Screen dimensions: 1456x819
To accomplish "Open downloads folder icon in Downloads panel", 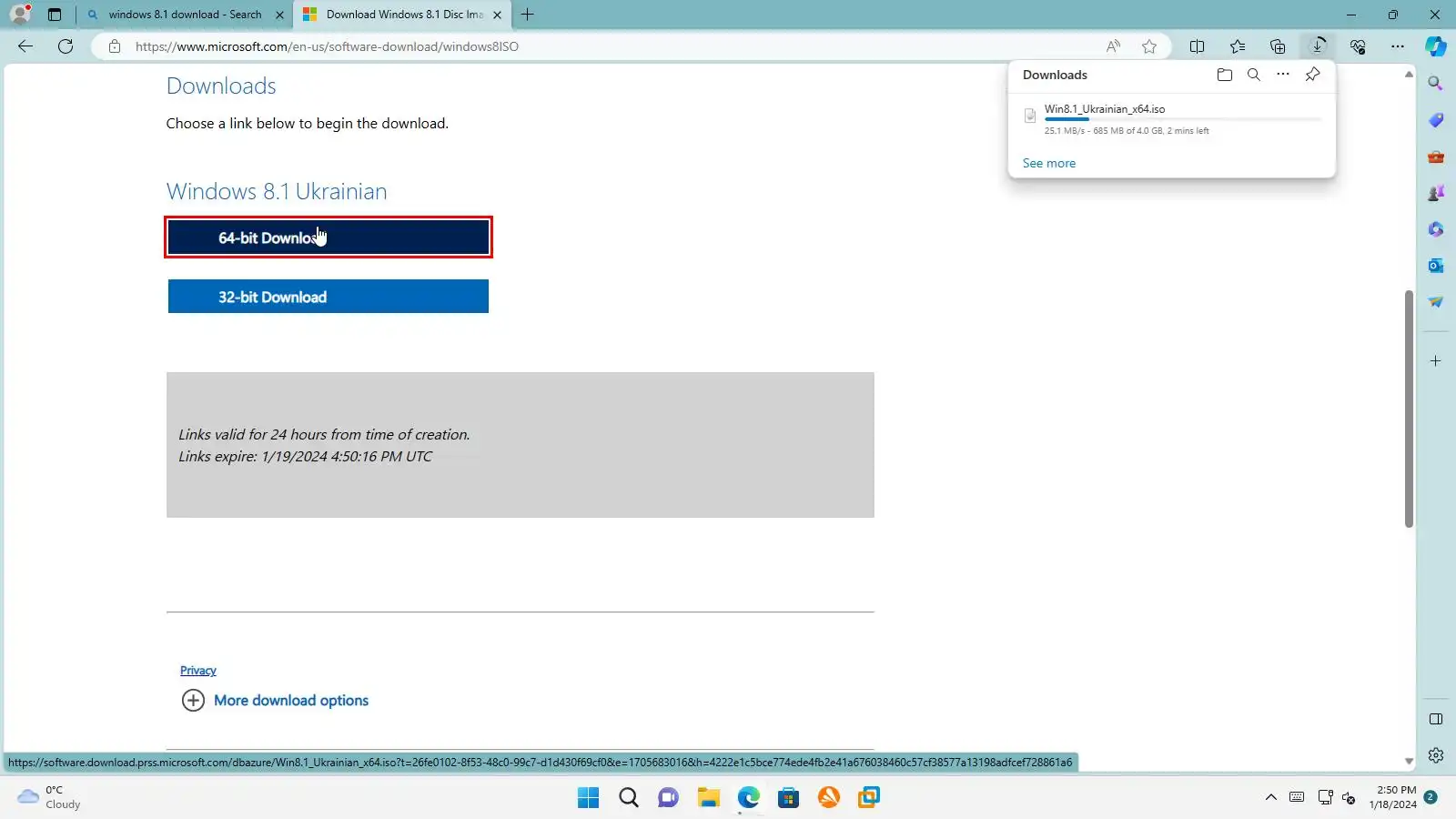I will point(1225,75).
